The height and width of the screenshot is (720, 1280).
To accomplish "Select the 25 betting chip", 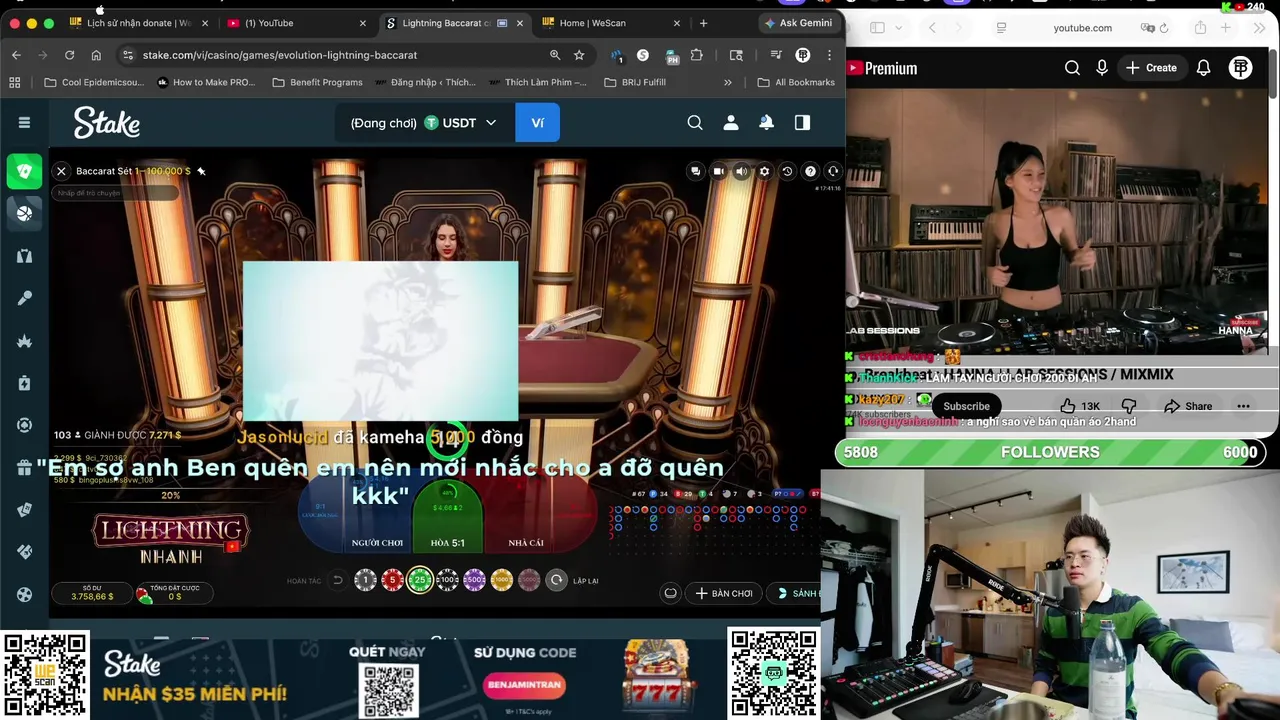I will [x=420, y=580].
